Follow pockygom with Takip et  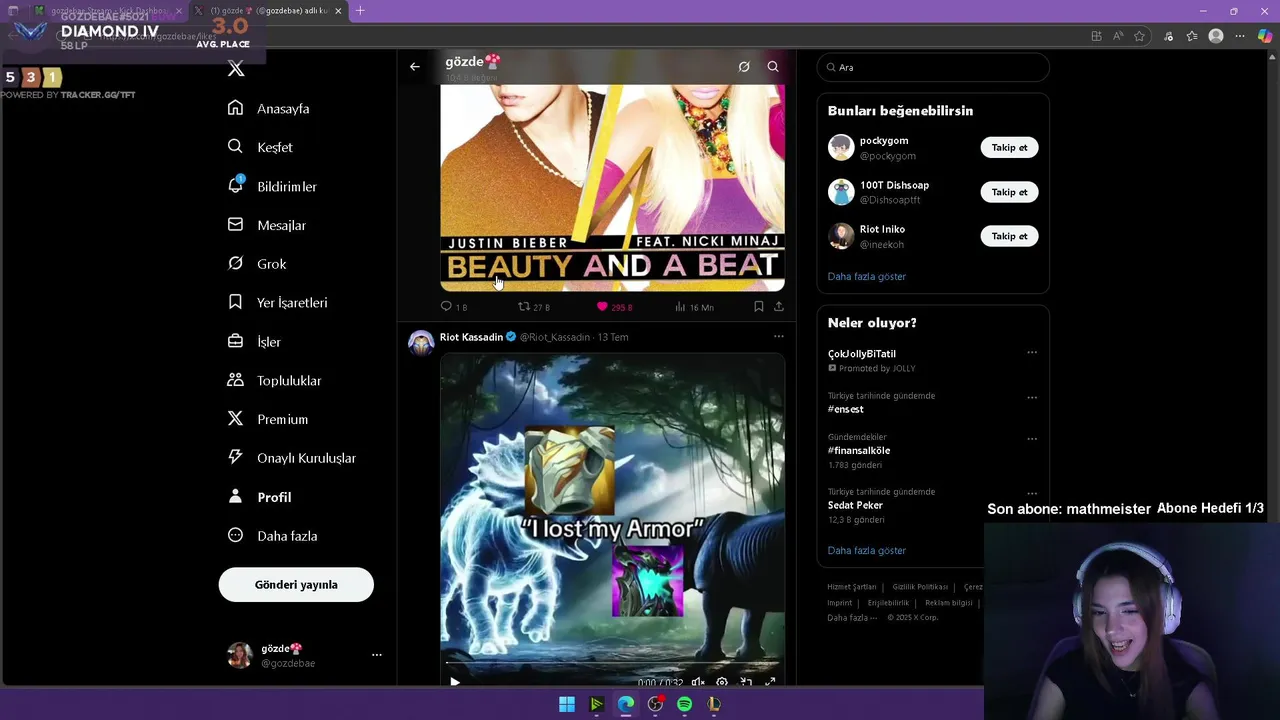[1009, 147]
